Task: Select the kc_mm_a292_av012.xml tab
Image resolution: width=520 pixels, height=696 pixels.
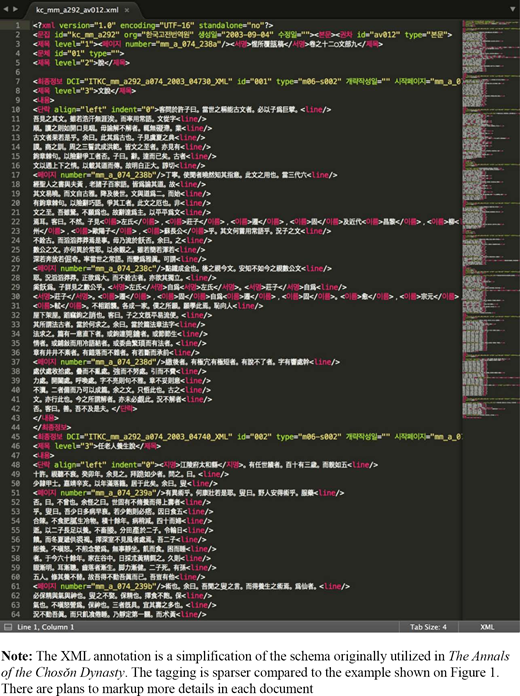Action: point(80,9)
